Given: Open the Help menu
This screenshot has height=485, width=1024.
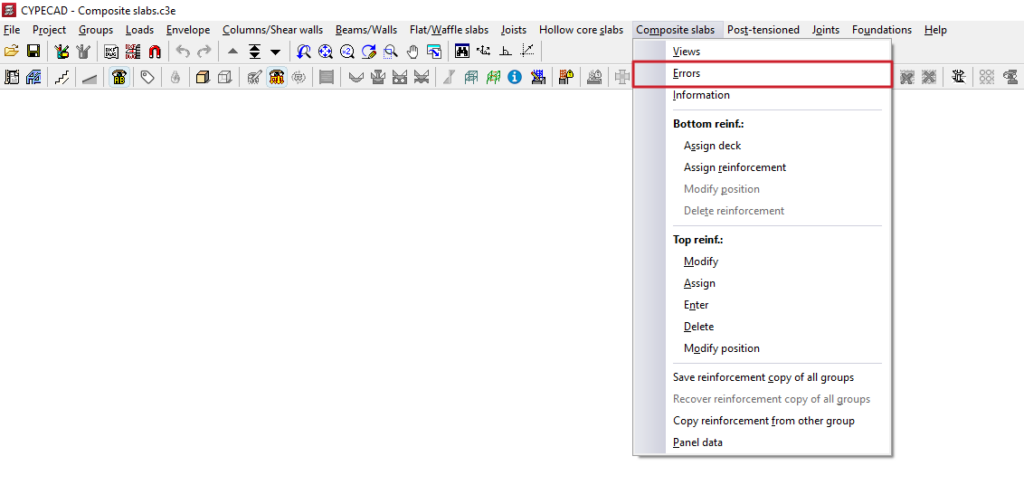Looking at the screenshot, I should coord(936,30).
